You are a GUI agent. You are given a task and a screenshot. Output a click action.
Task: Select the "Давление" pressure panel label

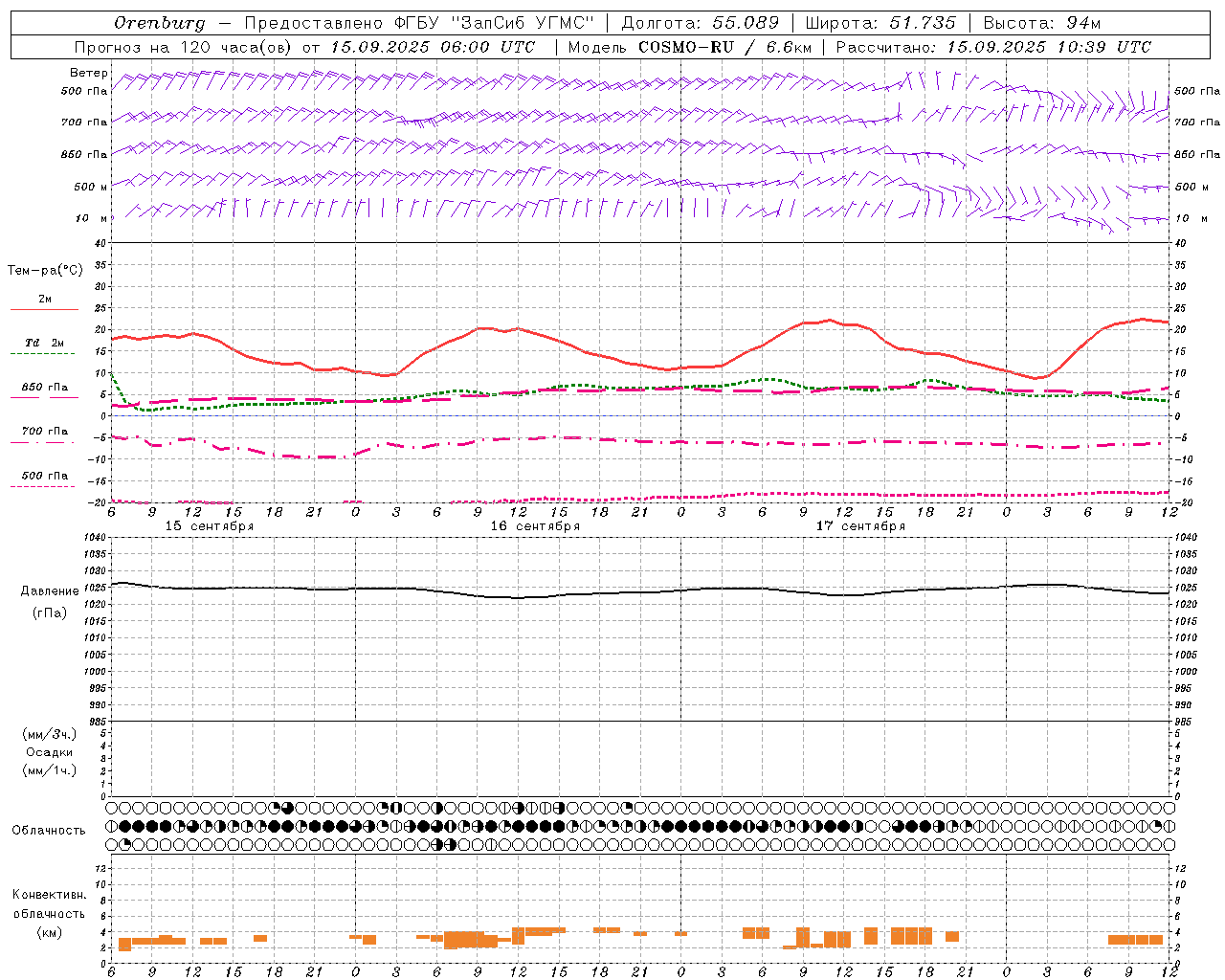coord(49,591)
